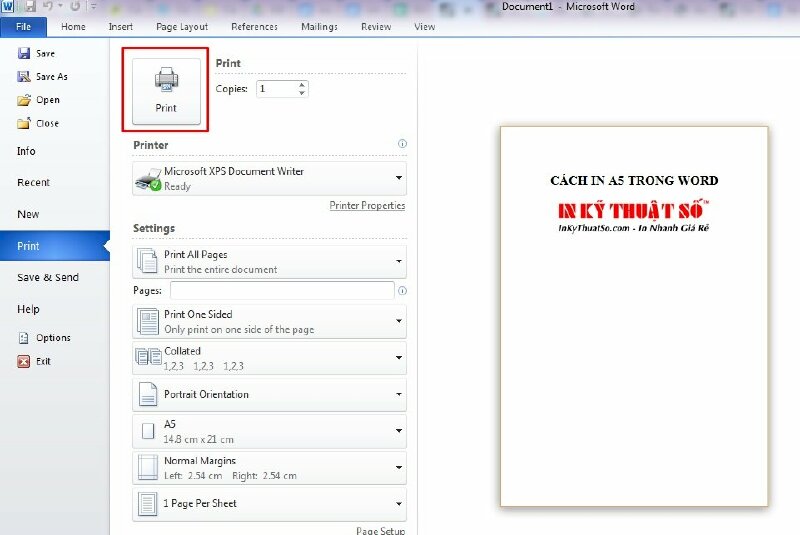The image size is (800, 535).
Task: Click the Open folder icon
Action: (24, 100)
